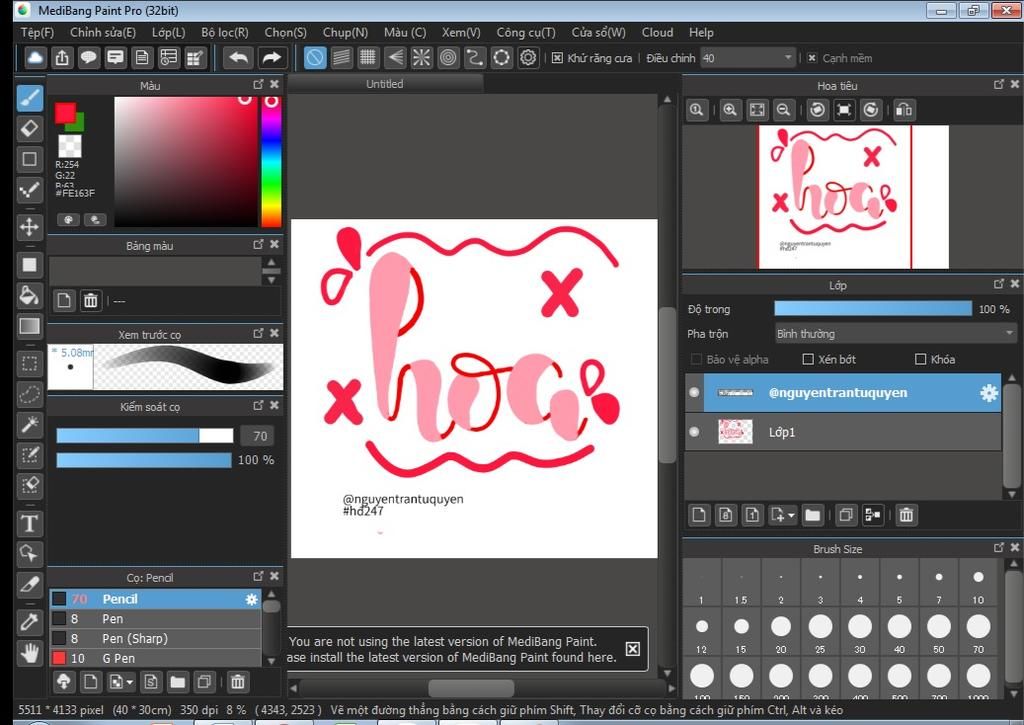Screen dimensions: 1024x725
Task: Click the red foreground color swatch
Action: 65,112
